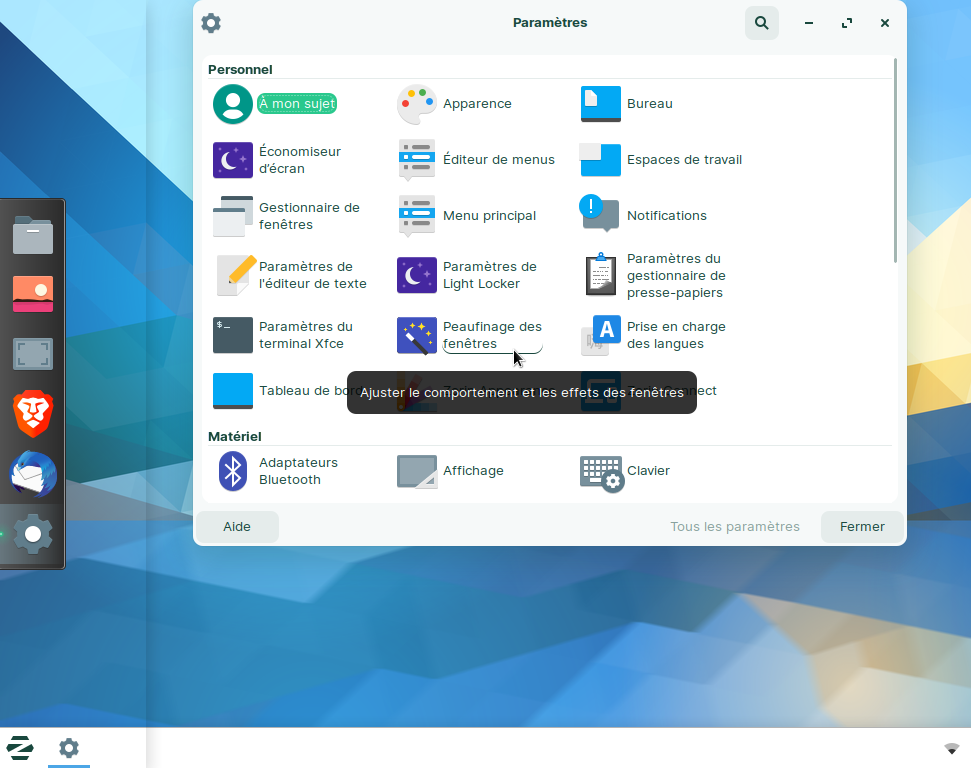Click the settings panel vertical scrollbar
Screen dimensions: 971x768
tap(895, 160)
